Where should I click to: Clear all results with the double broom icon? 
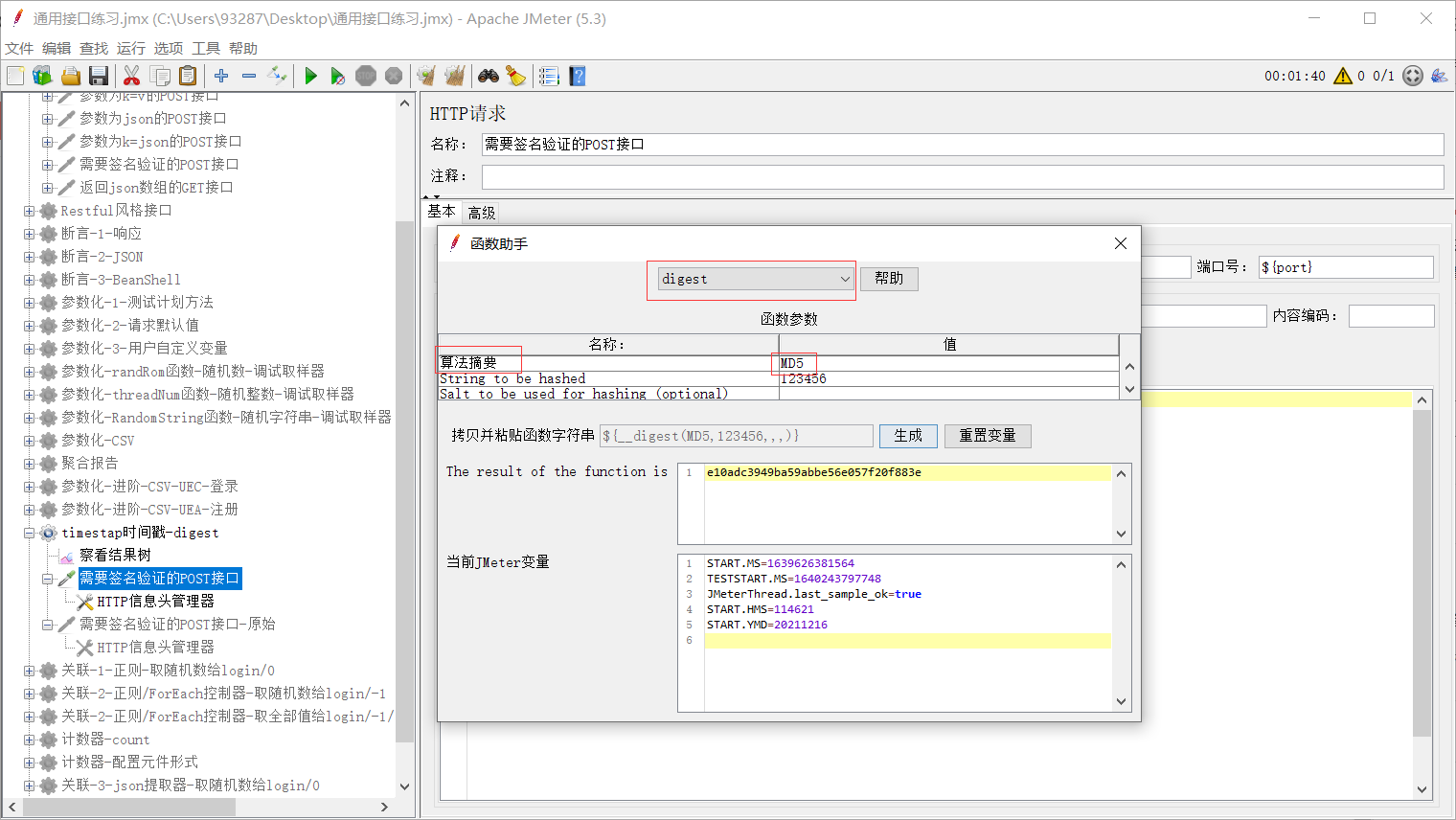pos(455,76)
